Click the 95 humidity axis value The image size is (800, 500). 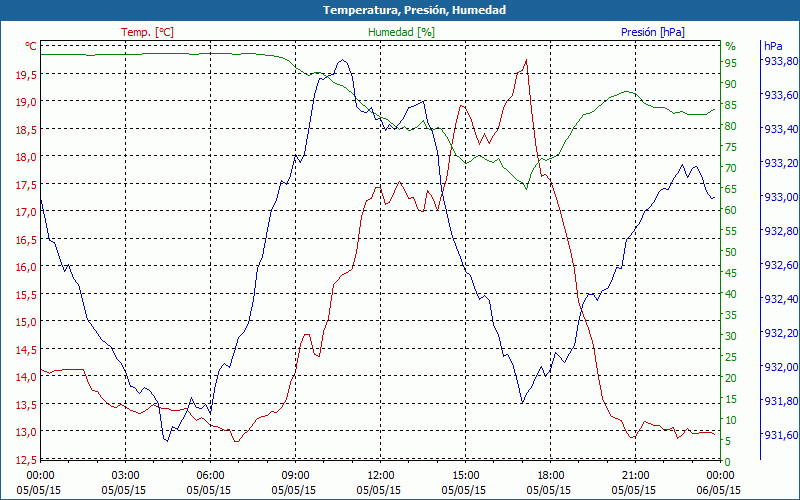tap(730, 62)
